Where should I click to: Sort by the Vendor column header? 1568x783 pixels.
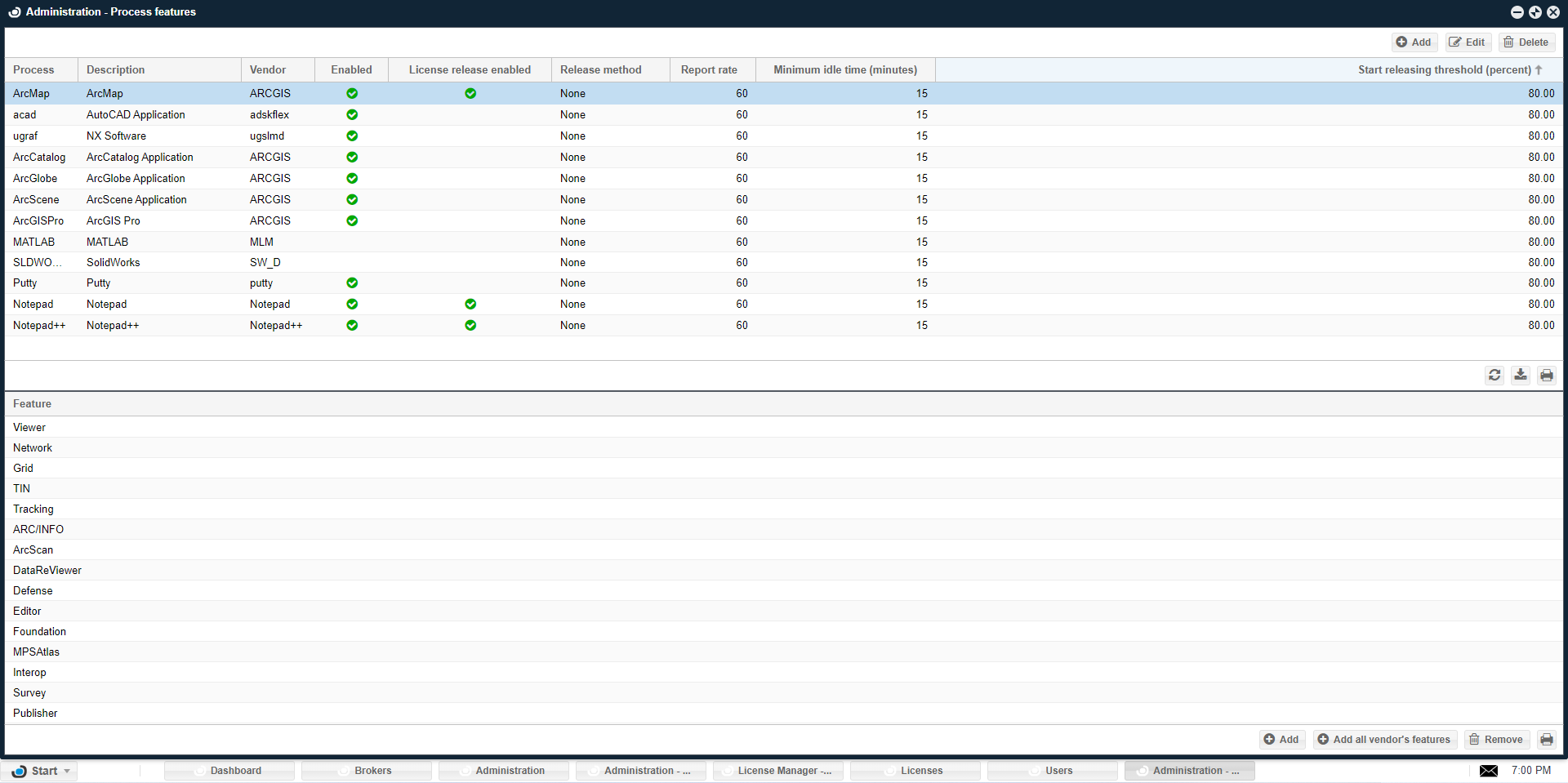268,70
